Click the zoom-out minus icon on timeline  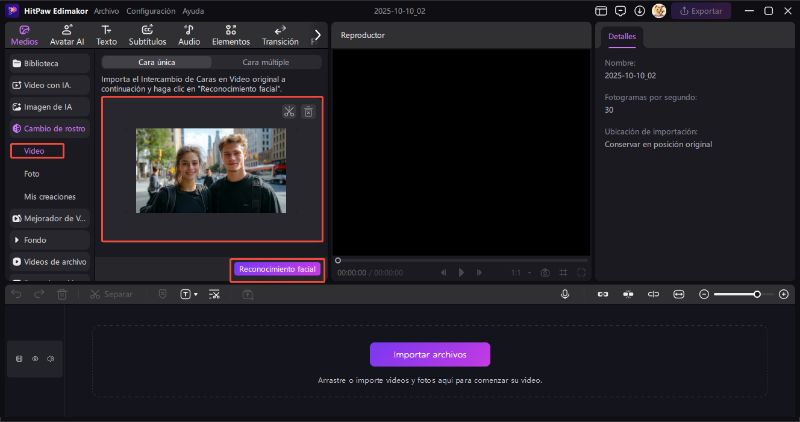click(704, 294)
